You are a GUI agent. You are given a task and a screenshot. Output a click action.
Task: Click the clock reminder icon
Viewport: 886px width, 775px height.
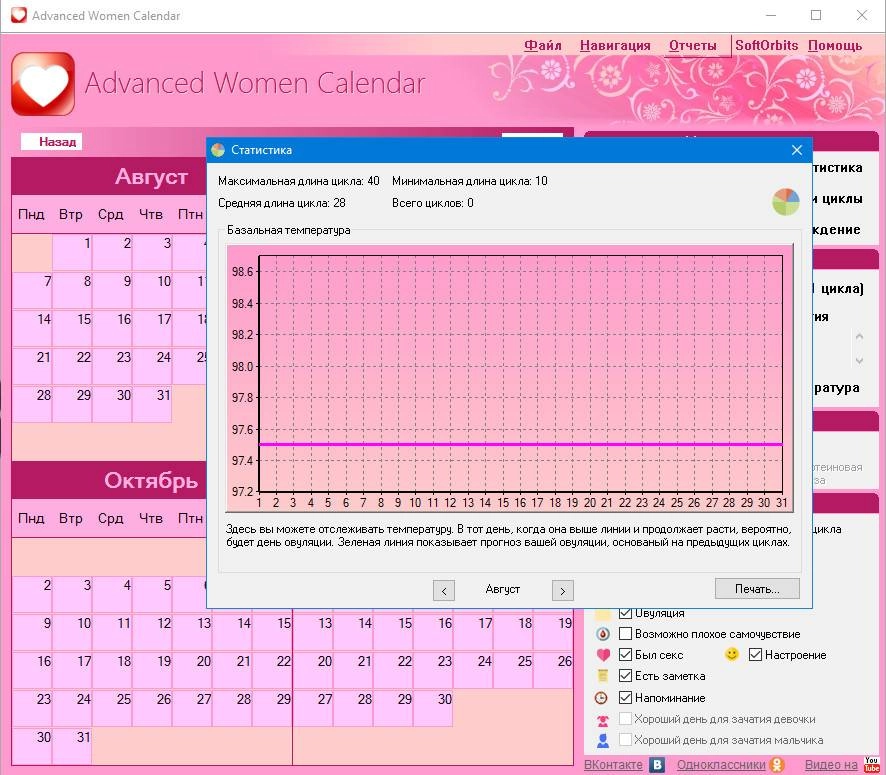click(x=601, y=698)
